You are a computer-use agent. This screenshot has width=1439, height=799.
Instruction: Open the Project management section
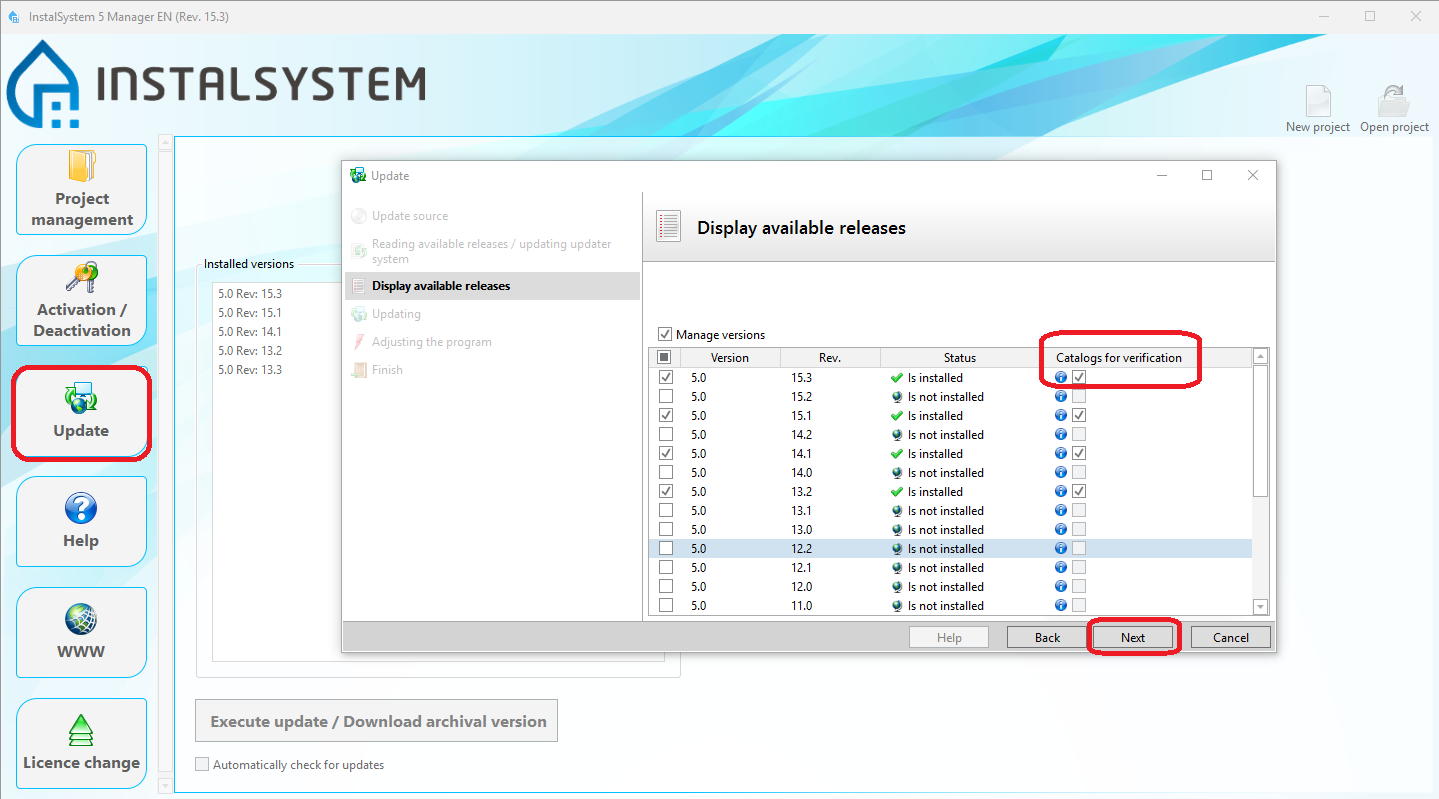coord(81,189)
